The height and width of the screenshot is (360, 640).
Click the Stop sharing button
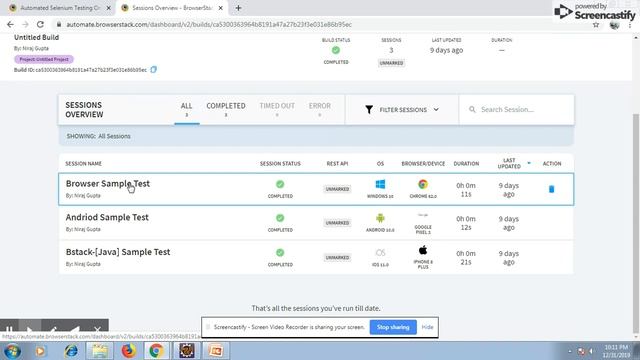393,327
